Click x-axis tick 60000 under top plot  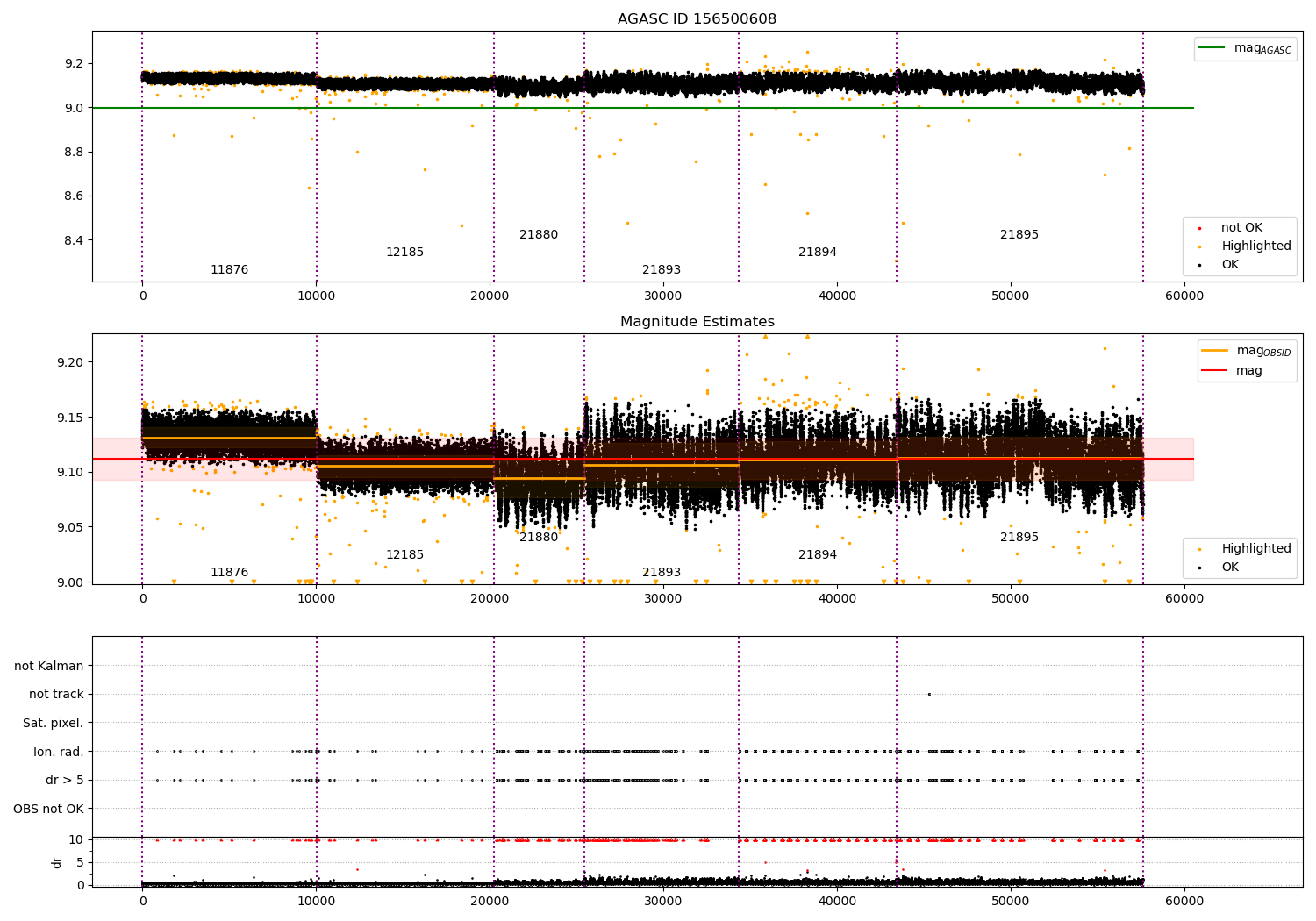[x=1184, y=296]
